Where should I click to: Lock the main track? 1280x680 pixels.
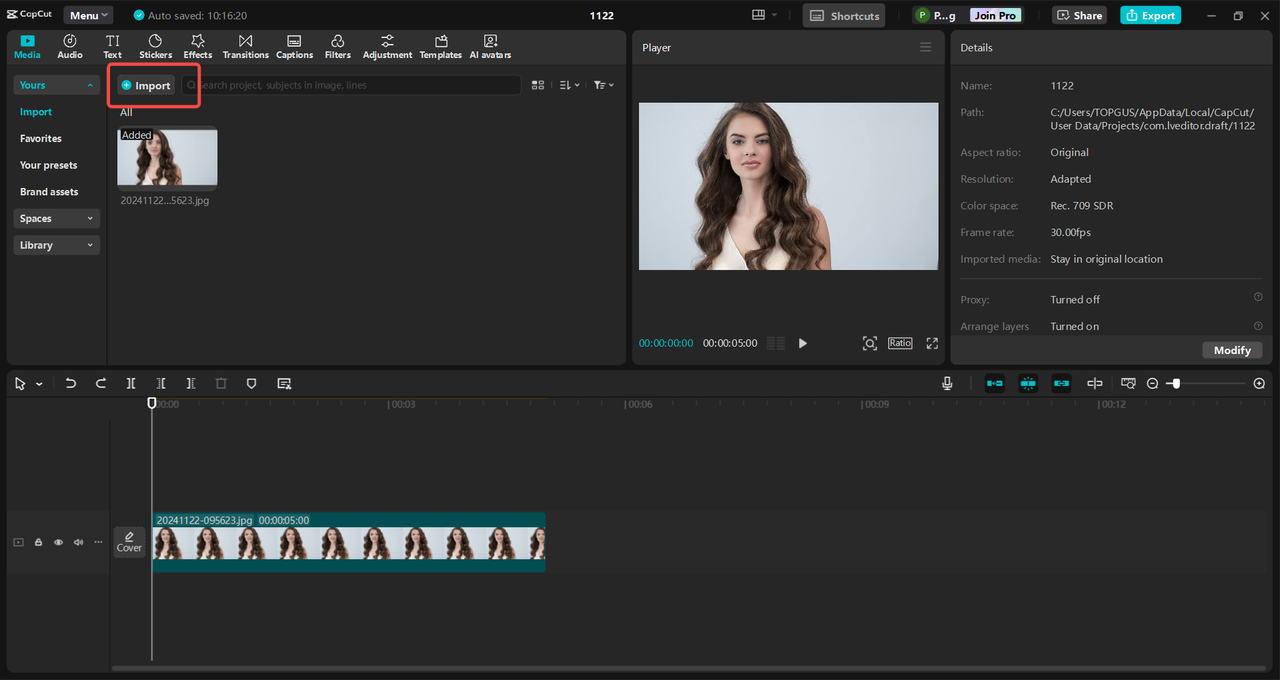tap(38, 542)
